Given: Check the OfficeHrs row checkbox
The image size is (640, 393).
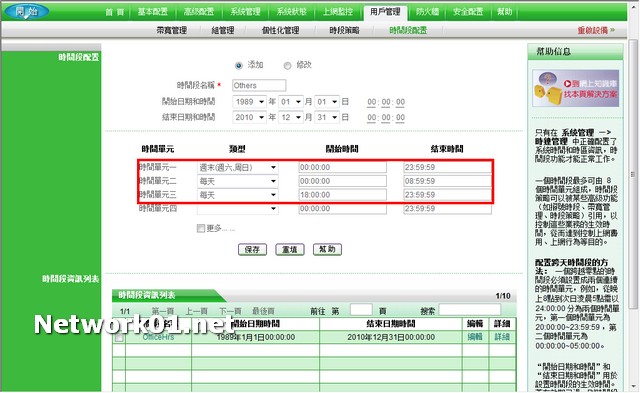Looking at the screenshot, I should point(119,337).
